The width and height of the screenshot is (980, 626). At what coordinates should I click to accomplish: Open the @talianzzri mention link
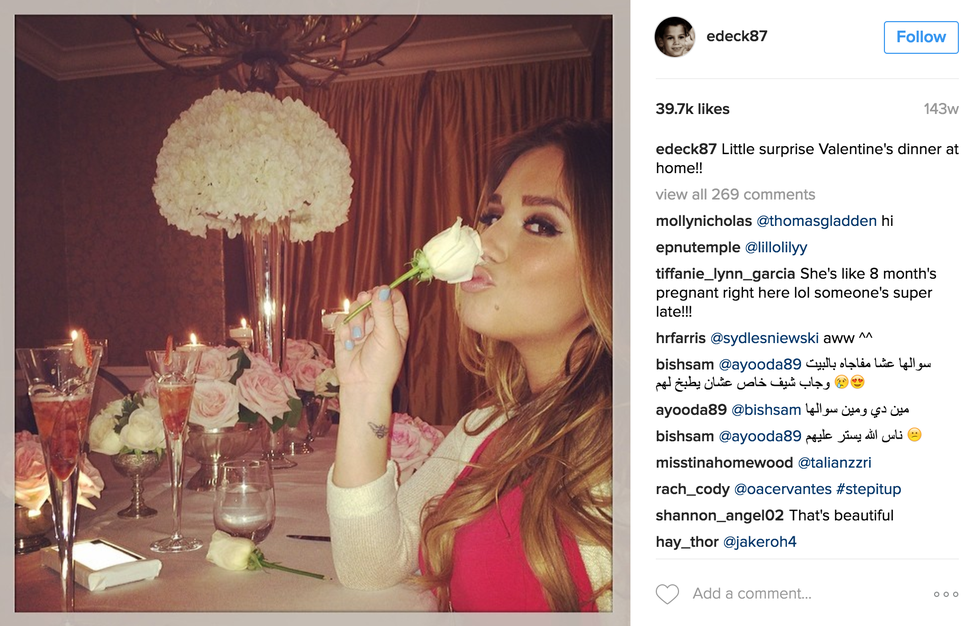(x=834, y=463)
